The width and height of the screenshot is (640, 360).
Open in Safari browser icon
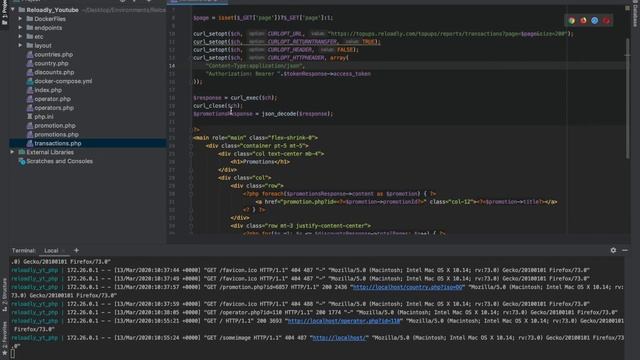point(595,20)
